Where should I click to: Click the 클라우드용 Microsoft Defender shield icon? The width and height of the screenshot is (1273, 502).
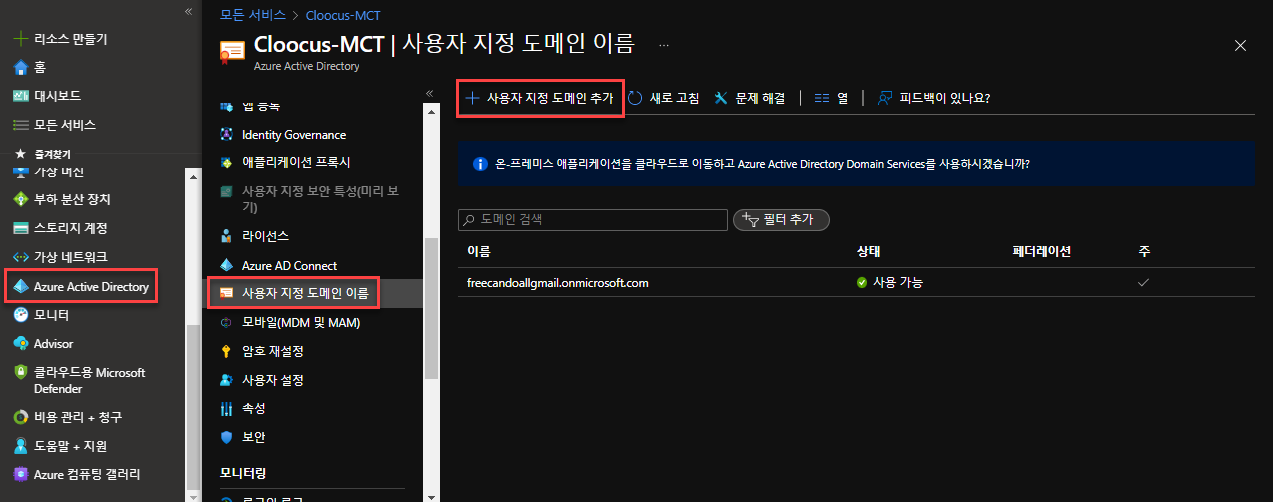coord(20,372)
